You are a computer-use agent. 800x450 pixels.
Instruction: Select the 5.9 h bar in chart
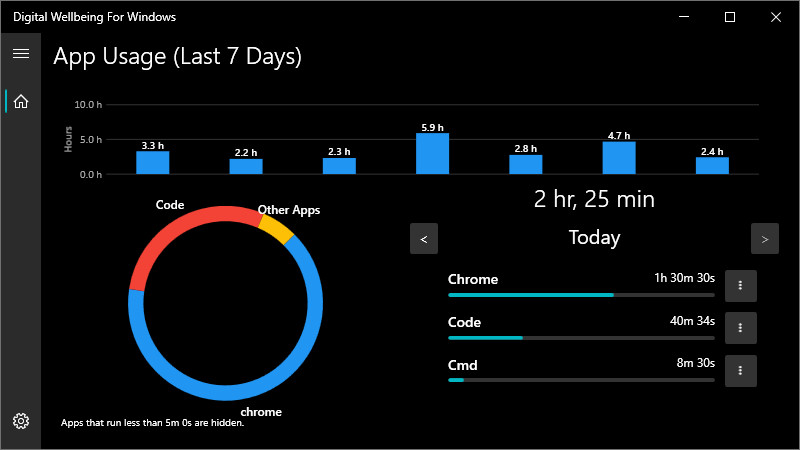pos(432,154)
